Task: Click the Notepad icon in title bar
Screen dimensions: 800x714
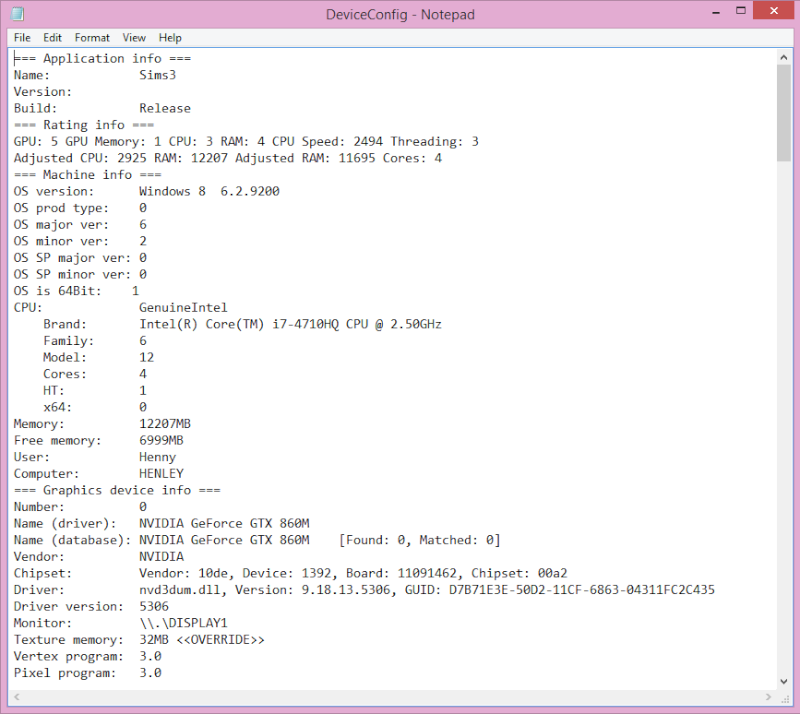Action: tap(18, 13)
